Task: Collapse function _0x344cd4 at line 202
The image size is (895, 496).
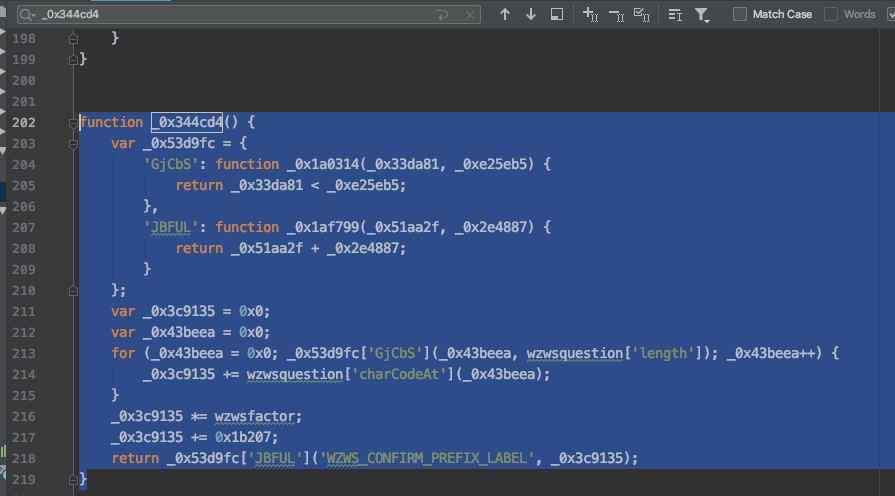Action: coord(73,123)
